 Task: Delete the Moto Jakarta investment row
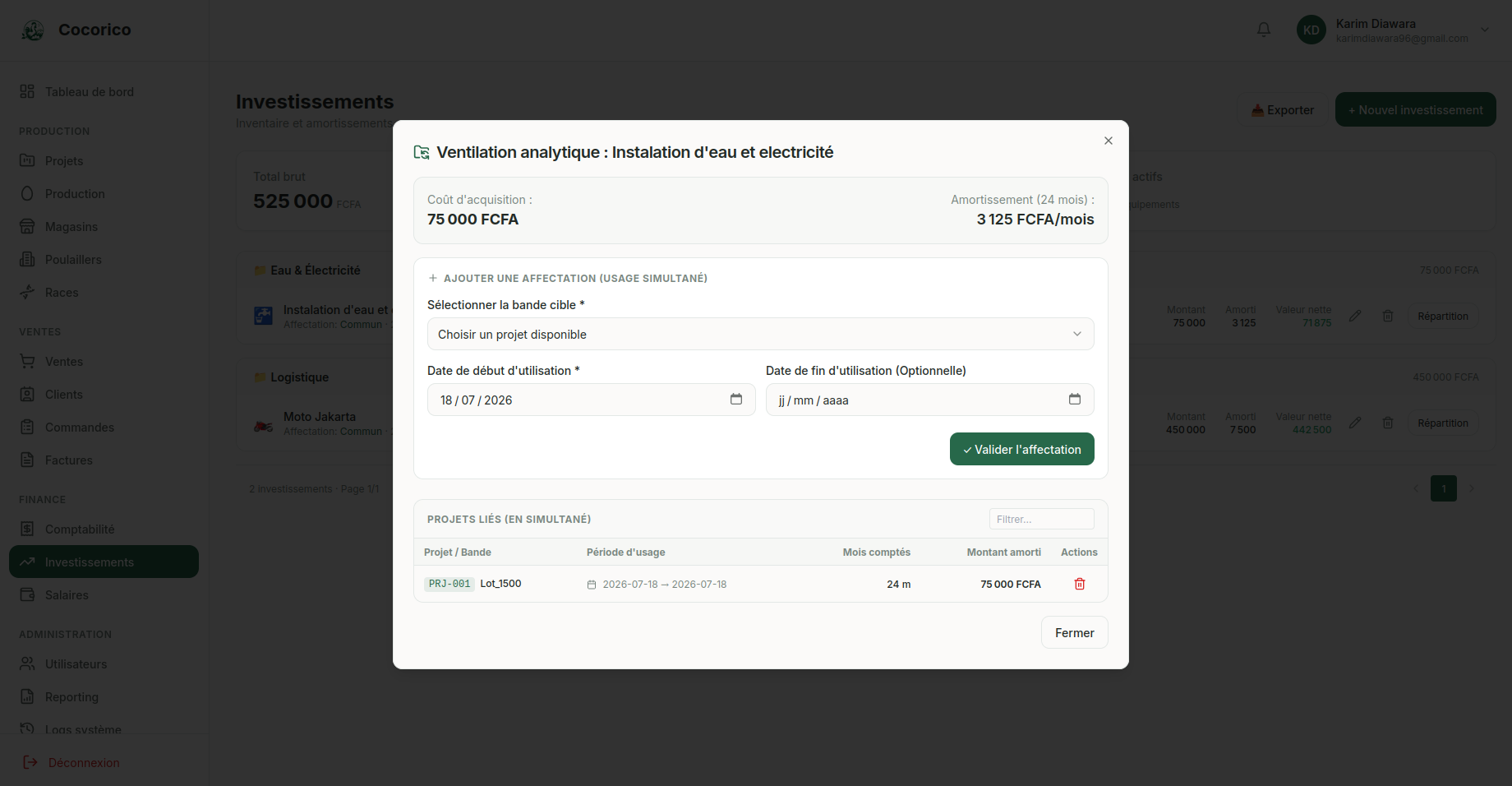[1388, 423]
